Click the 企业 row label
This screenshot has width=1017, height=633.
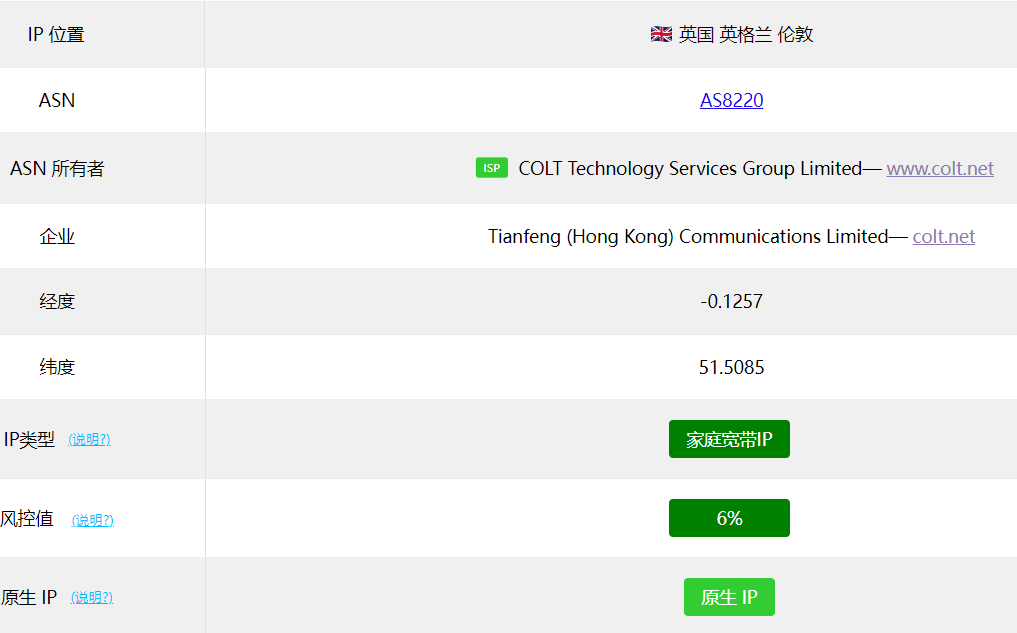pos(57,236)
